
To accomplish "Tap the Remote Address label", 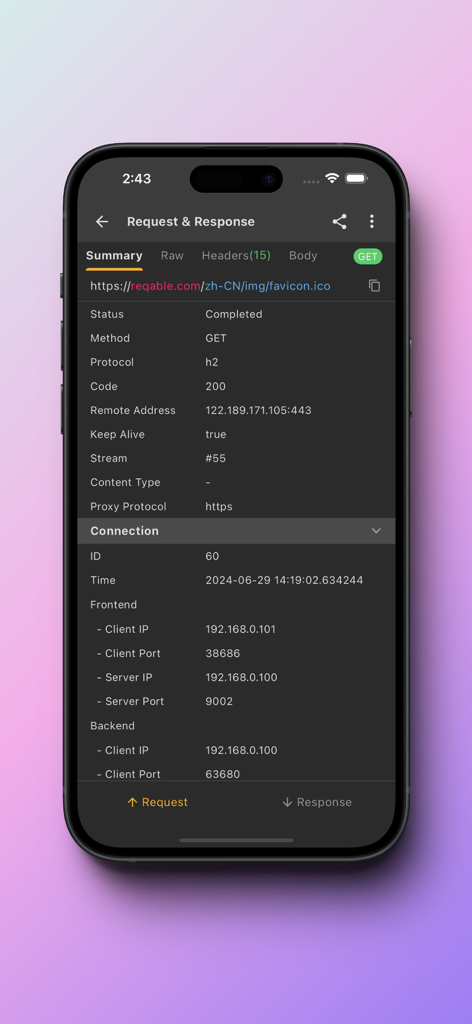I will click(x=133, y=411).
